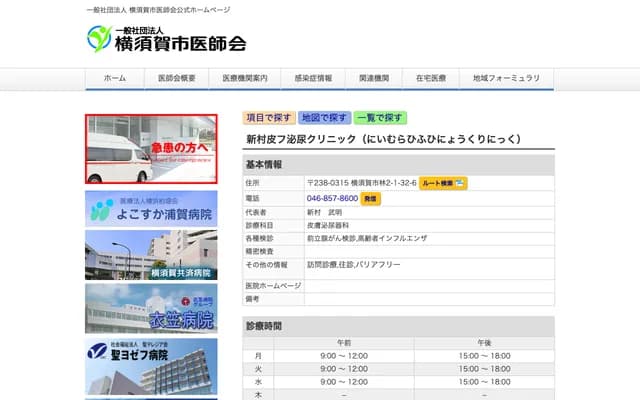Click the 横須賀共済病院 banner image
Image resolution: width=640 pixels, height=400 pixels.
tap(151, 255)
